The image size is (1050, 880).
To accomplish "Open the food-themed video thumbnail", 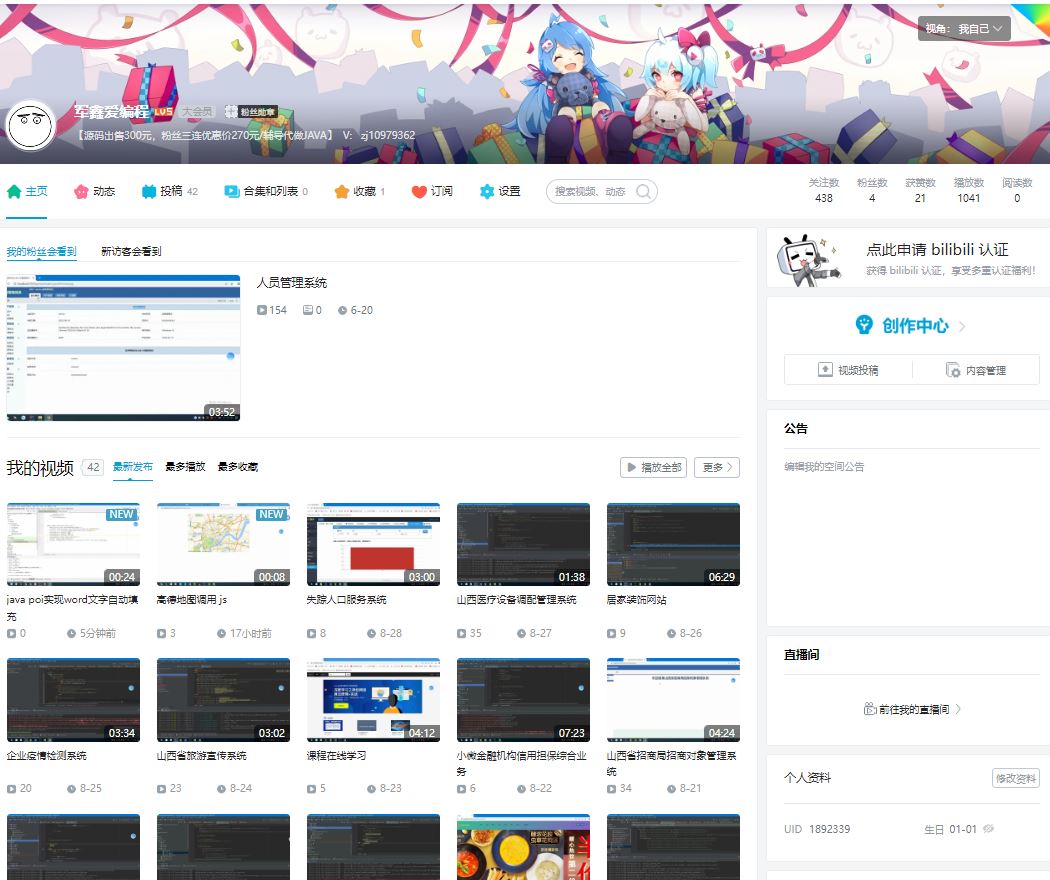I will 524,847.
